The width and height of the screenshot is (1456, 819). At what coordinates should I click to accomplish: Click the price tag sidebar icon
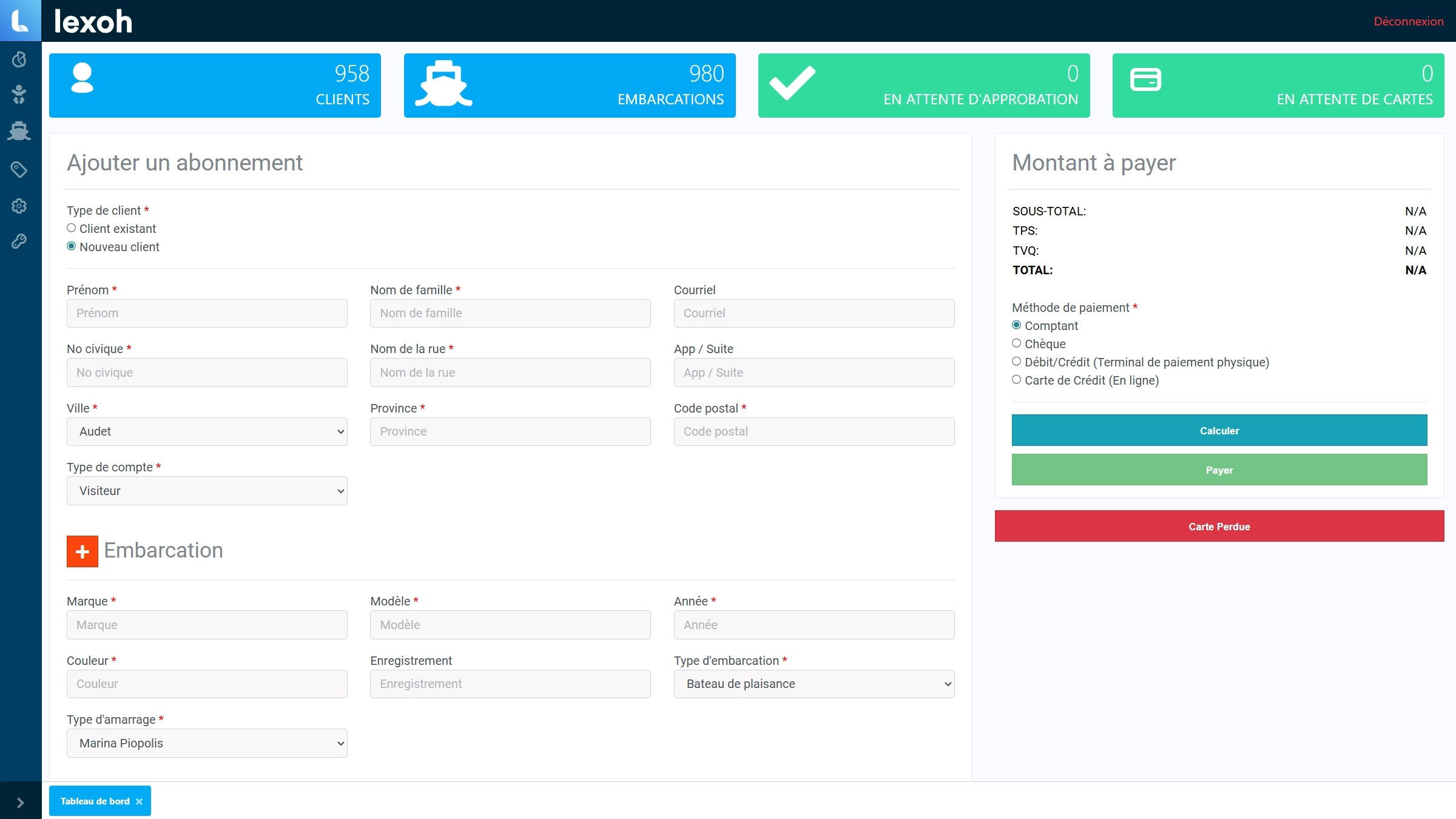tap(19, 169)
